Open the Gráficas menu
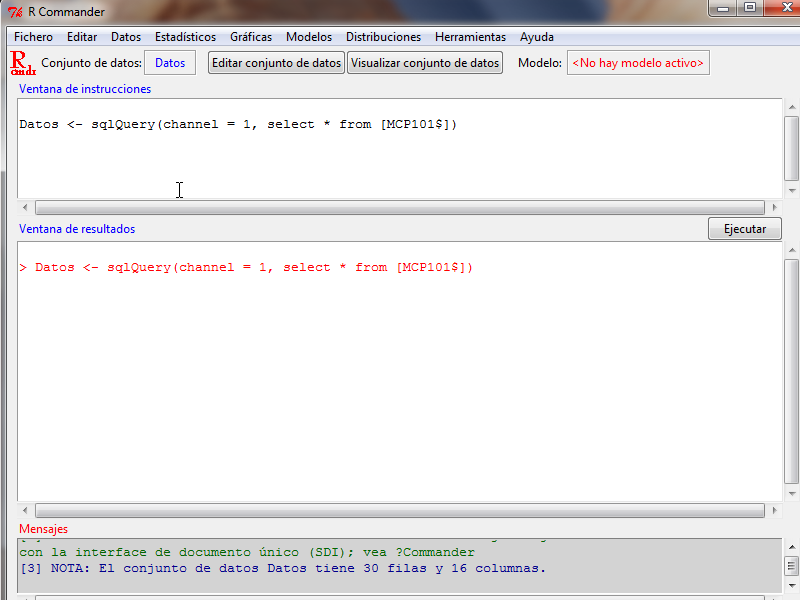This screenshot has height=600, width=800. 251,37
